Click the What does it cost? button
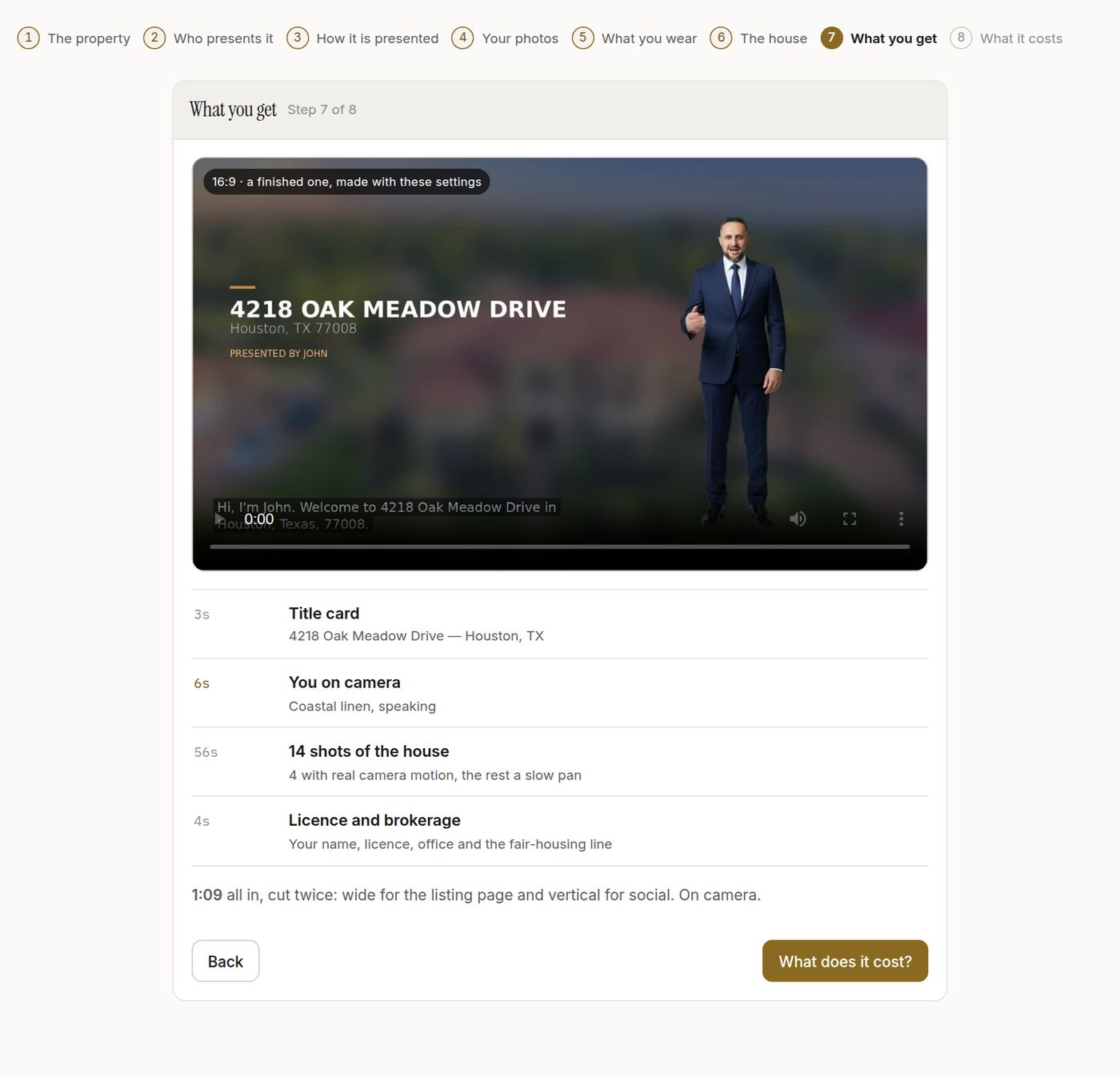This screenshot has width=1120, height=1077. coord(845,961)
